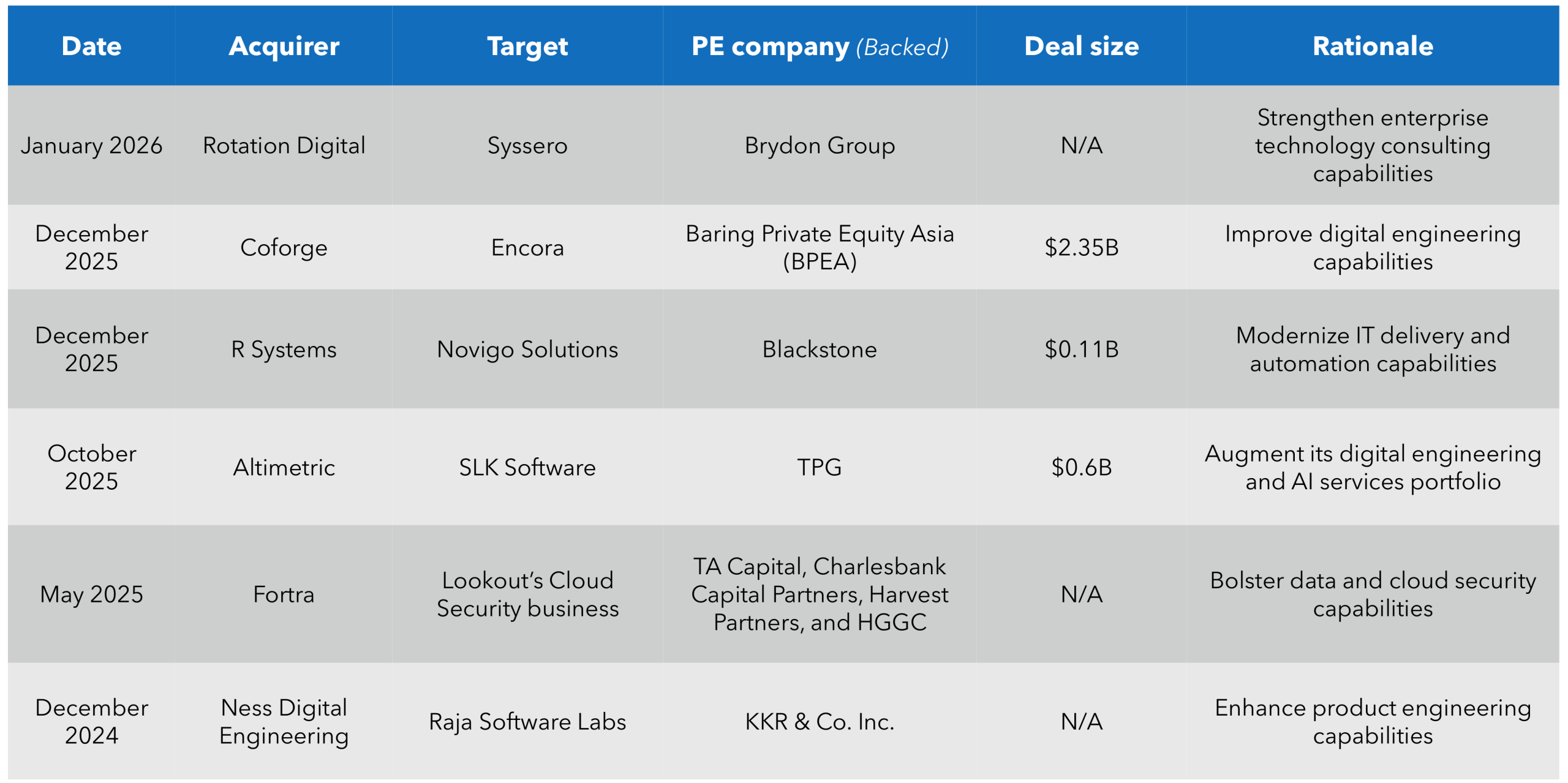
Task: Click the Date column header
Action: [91, 47]
